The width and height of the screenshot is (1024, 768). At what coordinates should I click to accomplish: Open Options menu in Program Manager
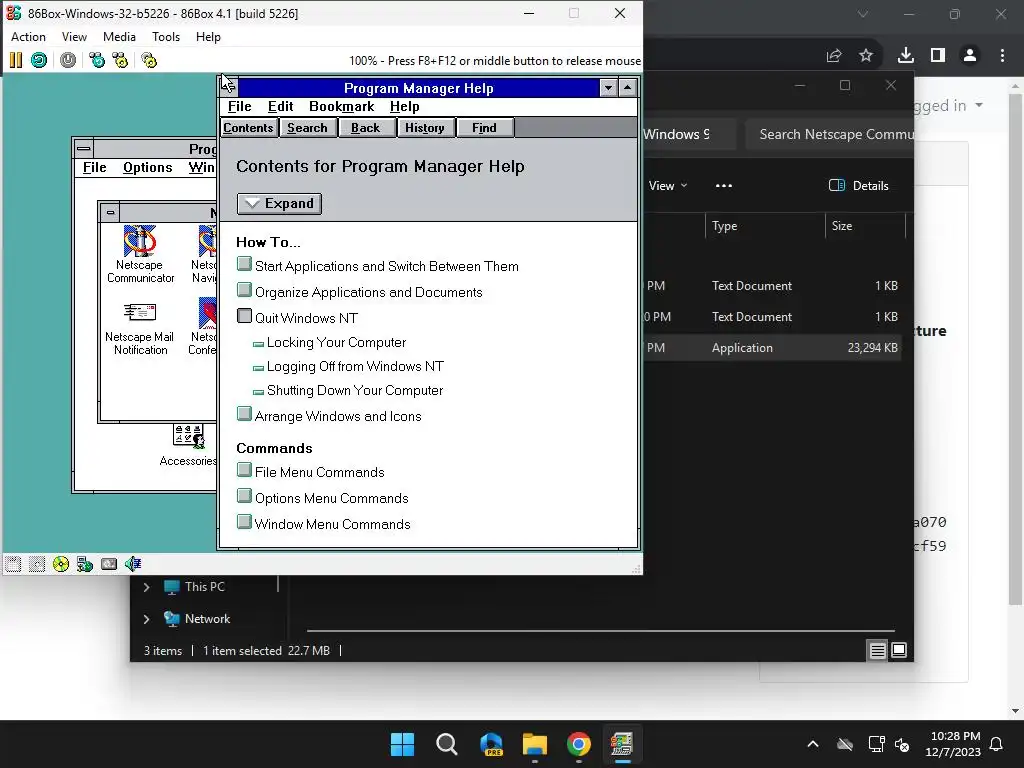pos(148,167)
